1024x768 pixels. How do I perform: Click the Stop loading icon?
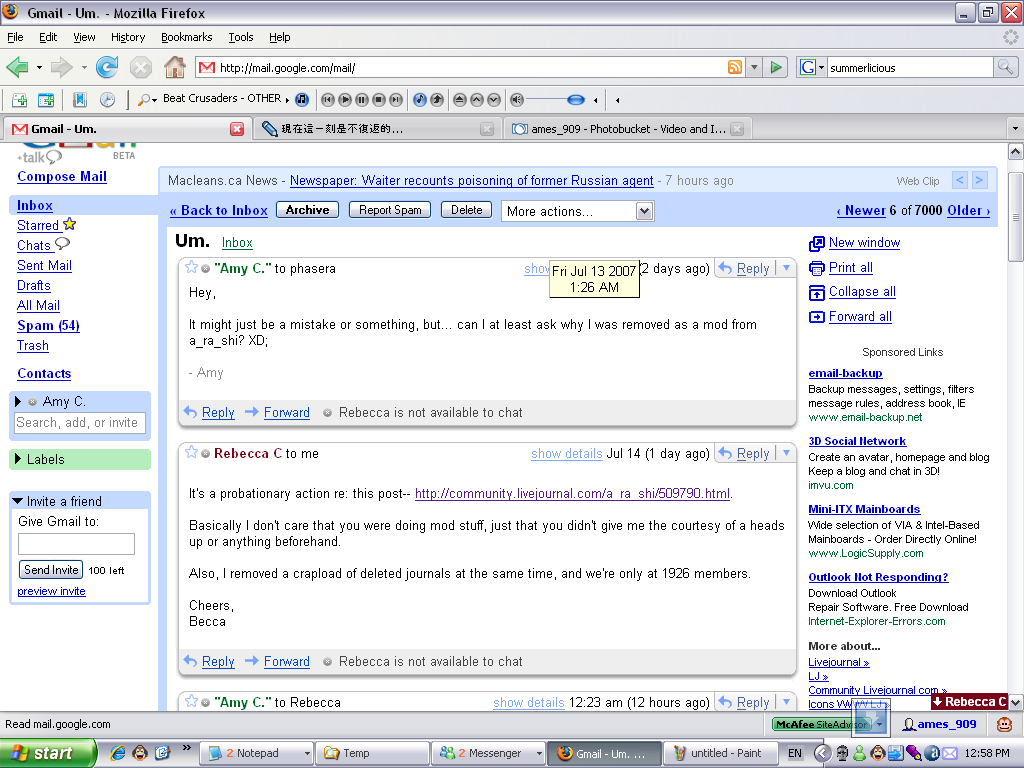click(140, 67)
